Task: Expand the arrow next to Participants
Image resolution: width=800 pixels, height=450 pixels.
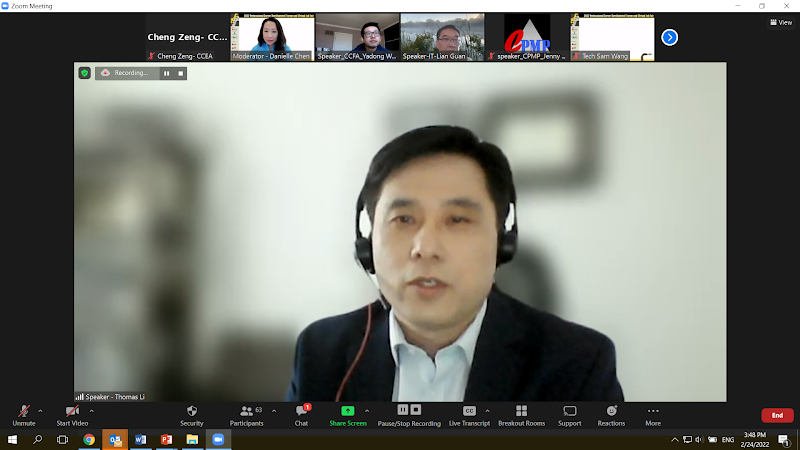Action: point(274,411)
